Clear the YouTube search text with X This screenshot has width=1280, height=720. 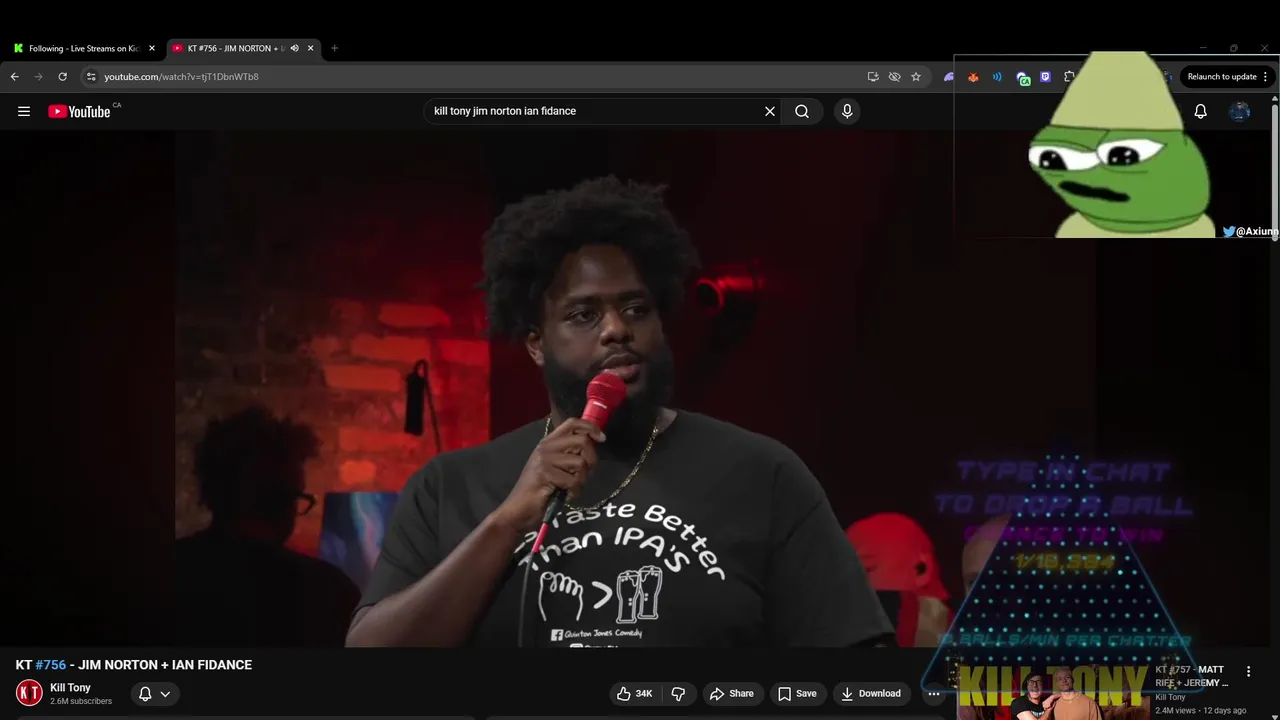tap(770, 111)
